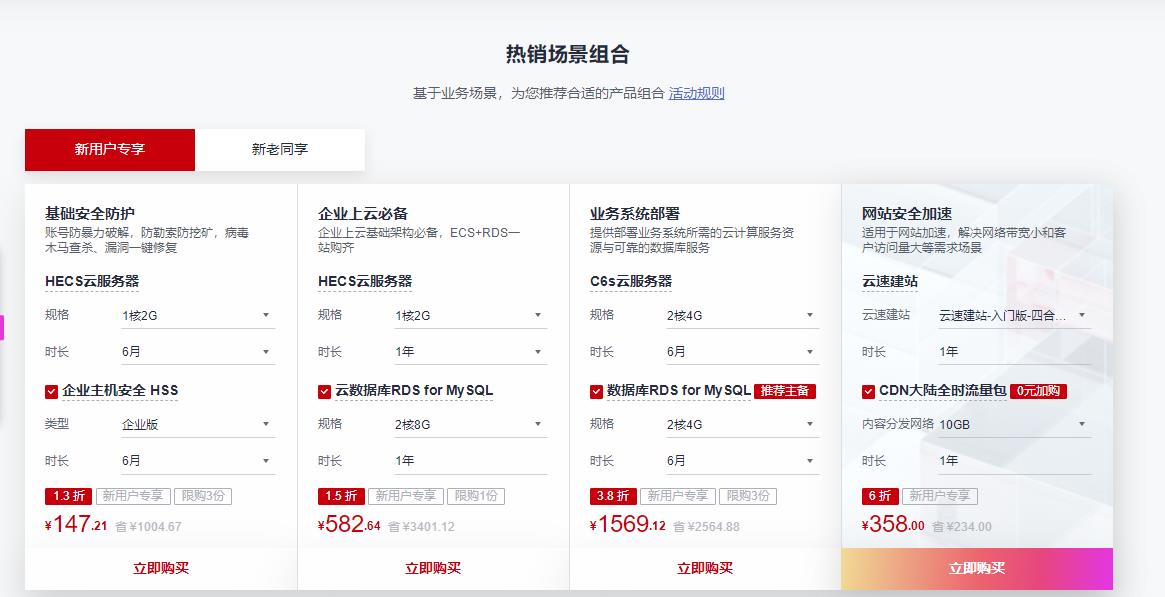
Task: Click savings text 省¥1004.67
Action: (x=149, y=526)
